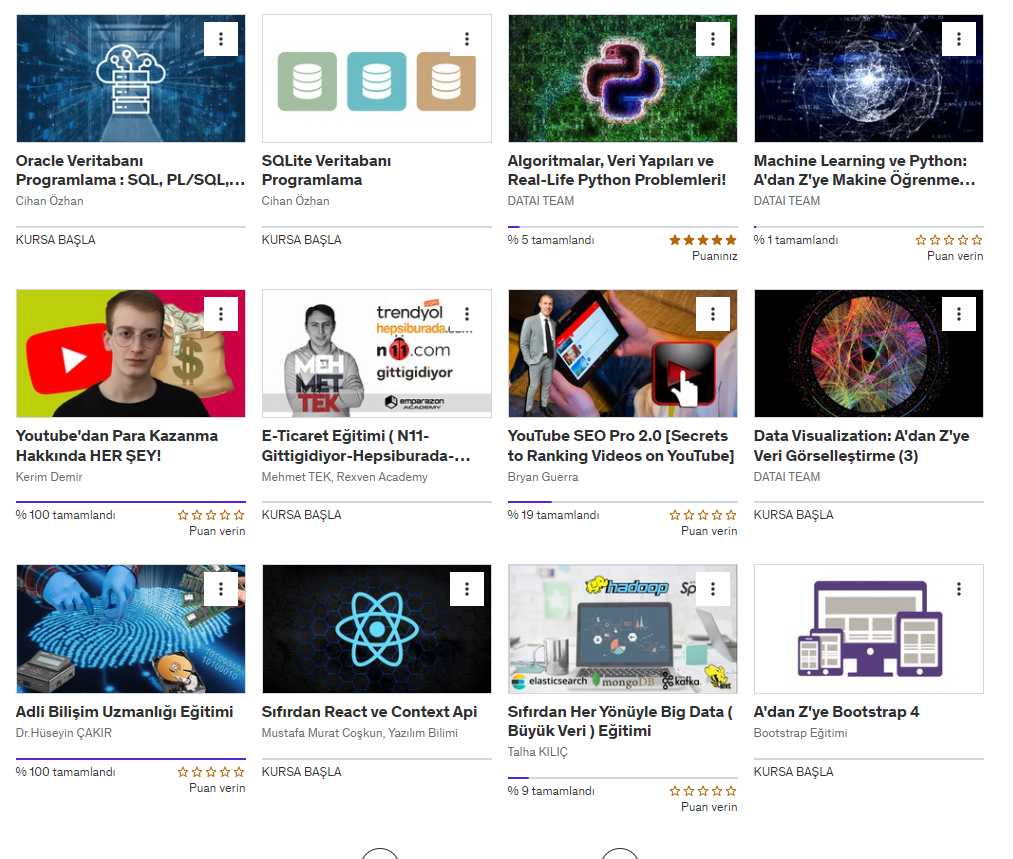Open three-dot menu on Data Visualization course

pos(959,314)
